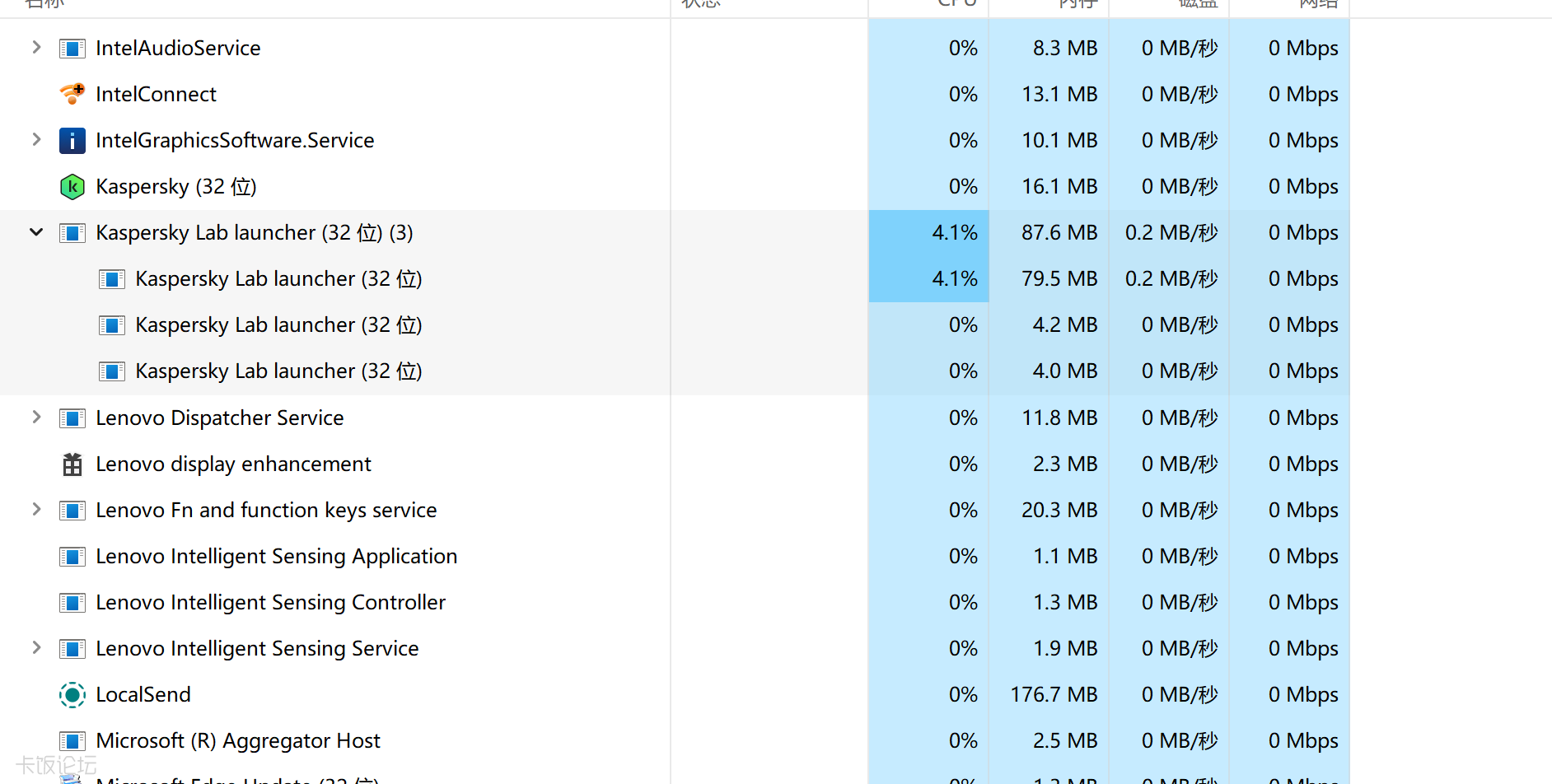This screenshot has height=784, width=1552.
Task: Click the 10.1 MB memory value
Action: 1059,141
